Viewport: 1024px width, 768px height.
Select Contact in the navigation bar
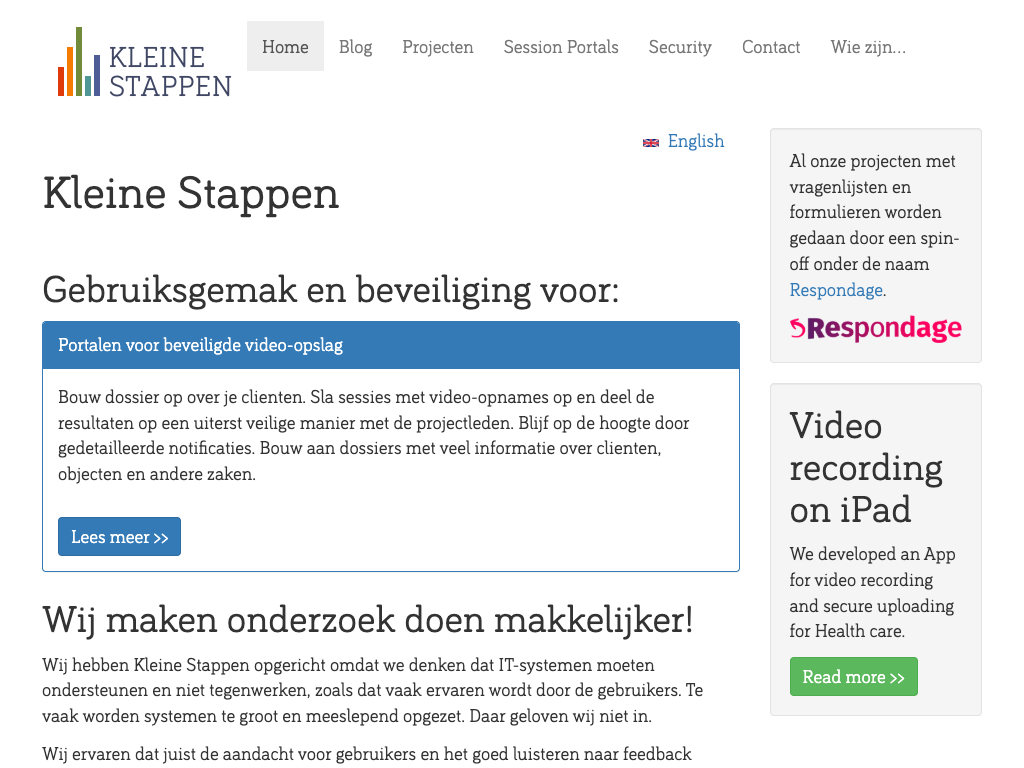point(771,47)
